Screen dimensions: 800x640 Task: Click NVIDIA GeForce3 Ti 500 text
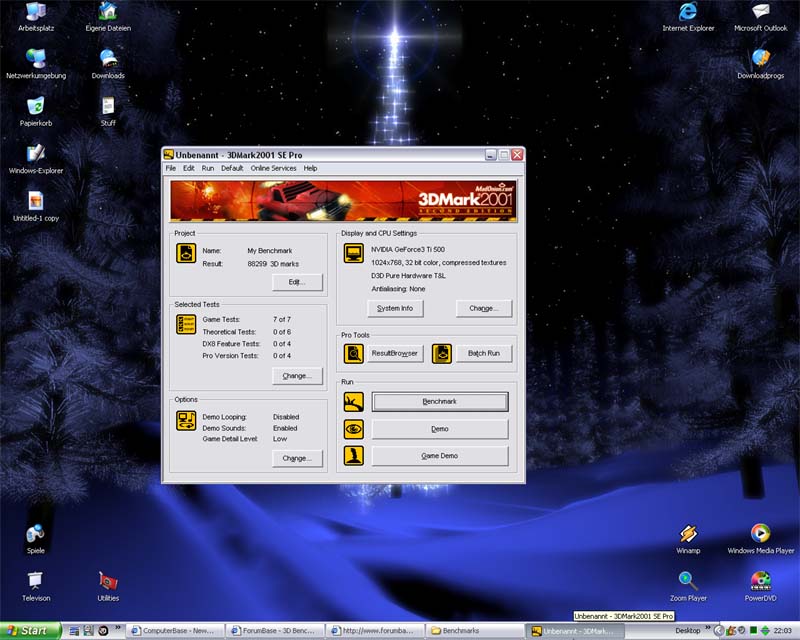408,250
